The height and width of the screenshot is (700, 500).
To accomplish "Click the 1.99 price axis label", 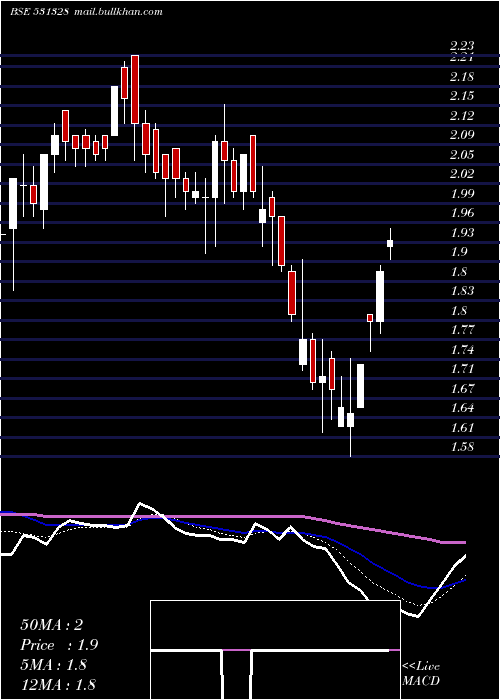I will [x=462, y=193].
